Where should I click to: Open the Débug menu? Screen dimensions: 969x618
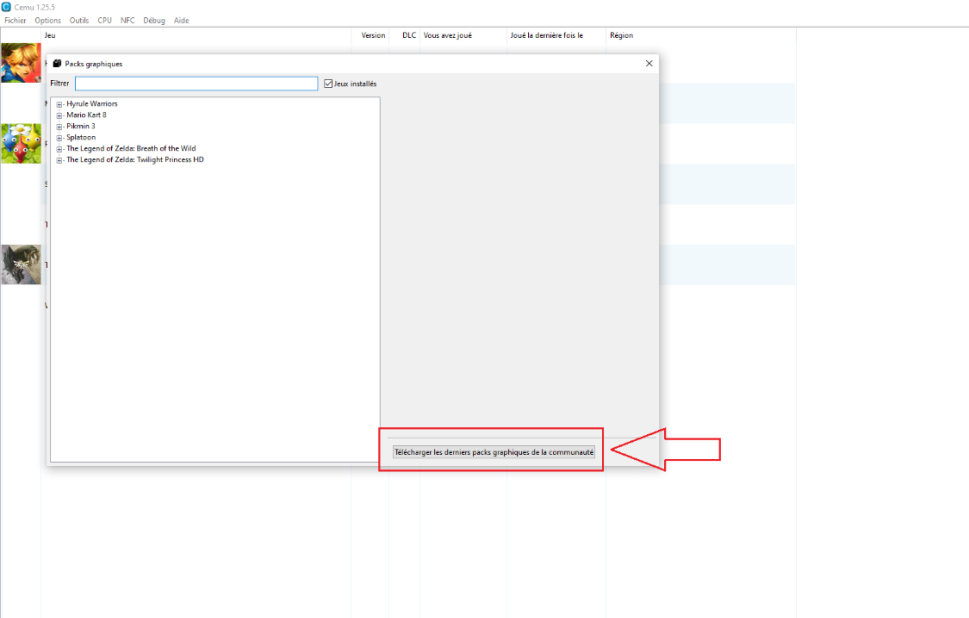click(x=154, y=20)
